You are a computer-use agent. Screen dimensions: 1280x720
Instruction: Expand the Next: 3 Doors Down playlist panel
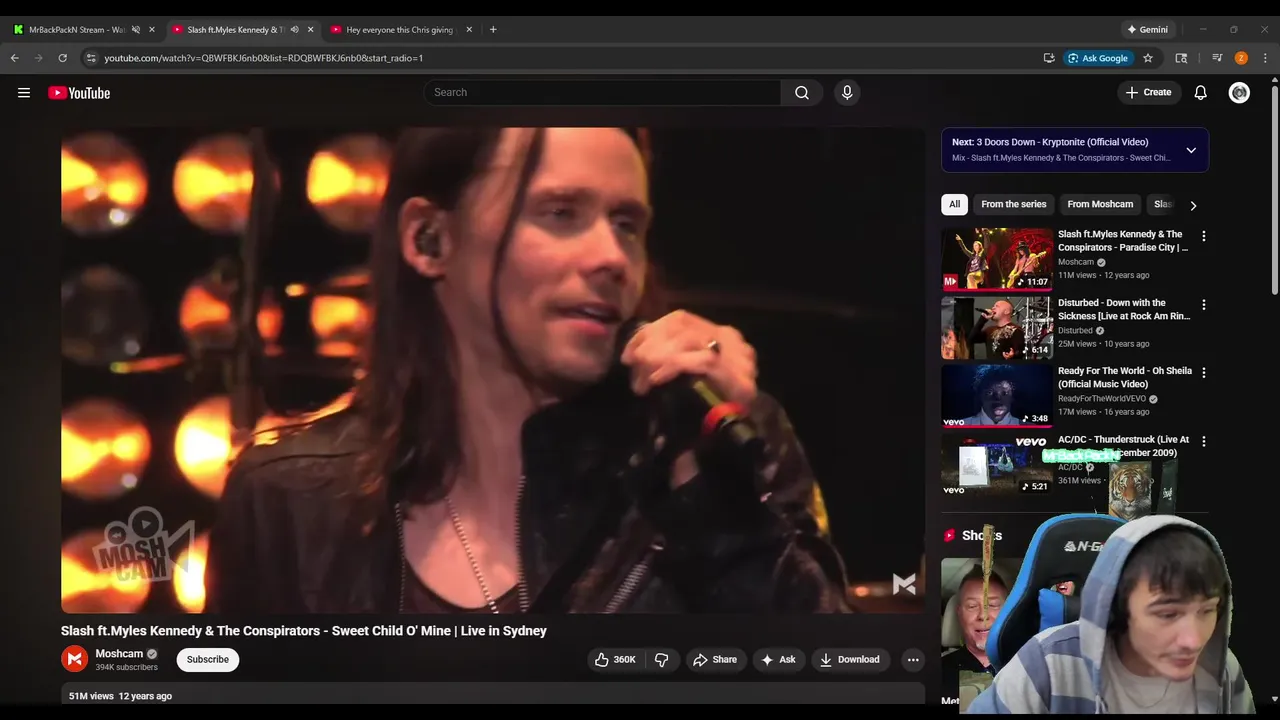1191,150
